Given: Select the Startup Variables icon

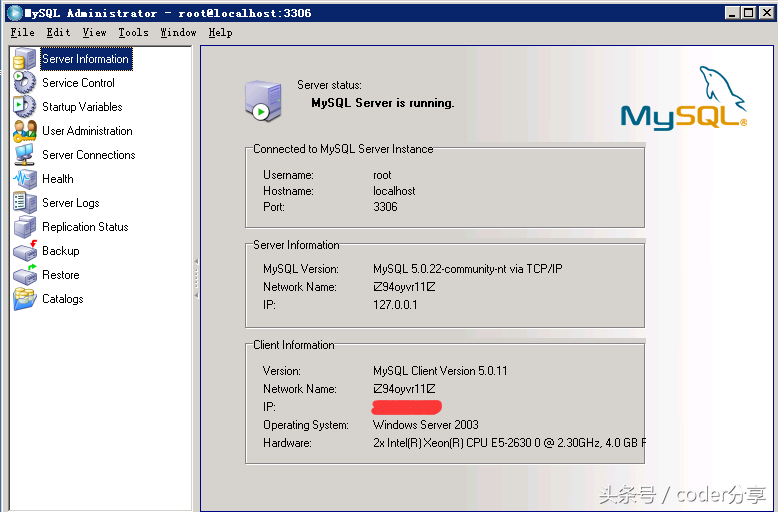Looking at the screenshot, I should click(25, 107).
